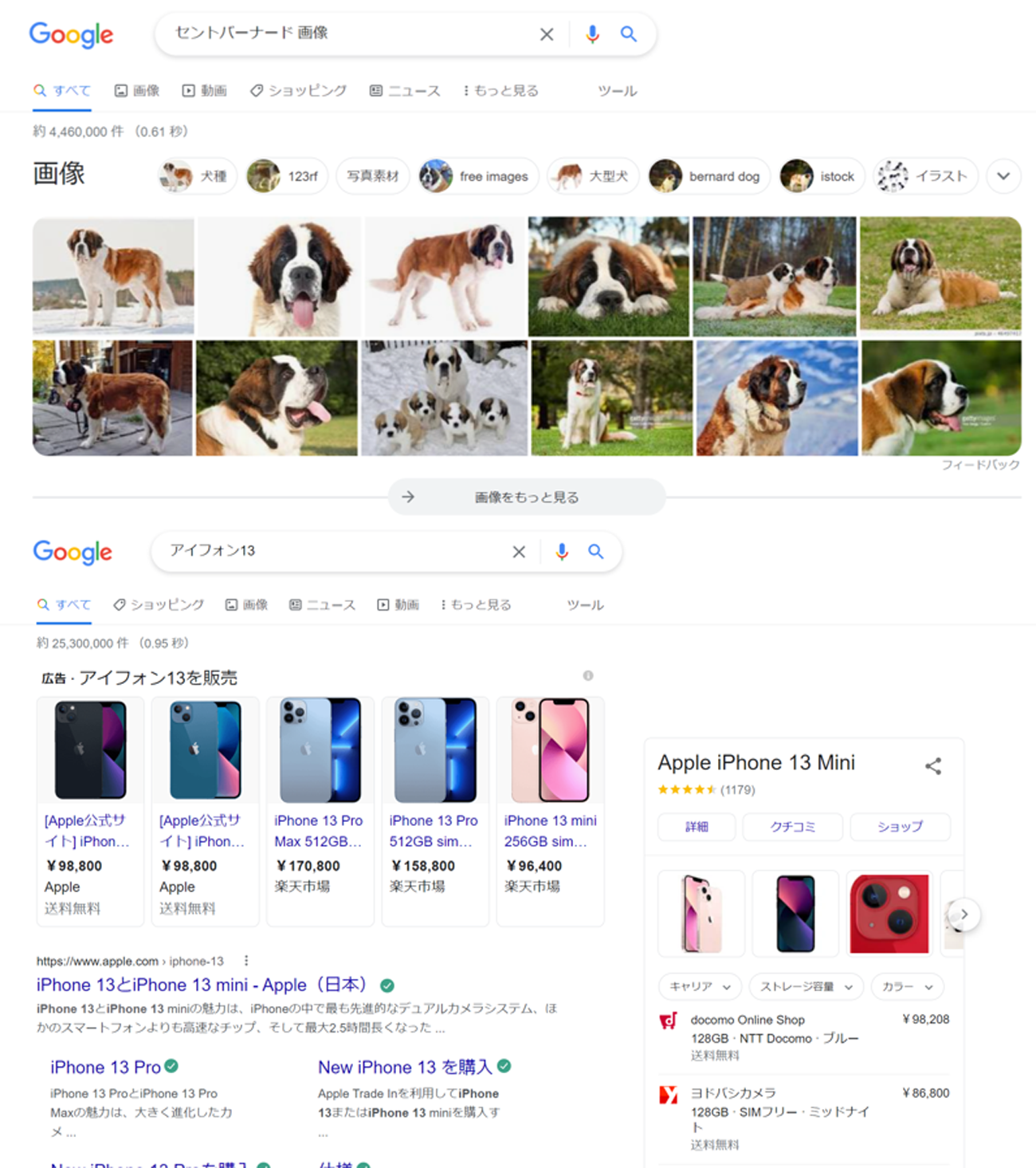Clear the セントバーナード search with the X icon
Screen dimensions: 1036x1168
547,34
